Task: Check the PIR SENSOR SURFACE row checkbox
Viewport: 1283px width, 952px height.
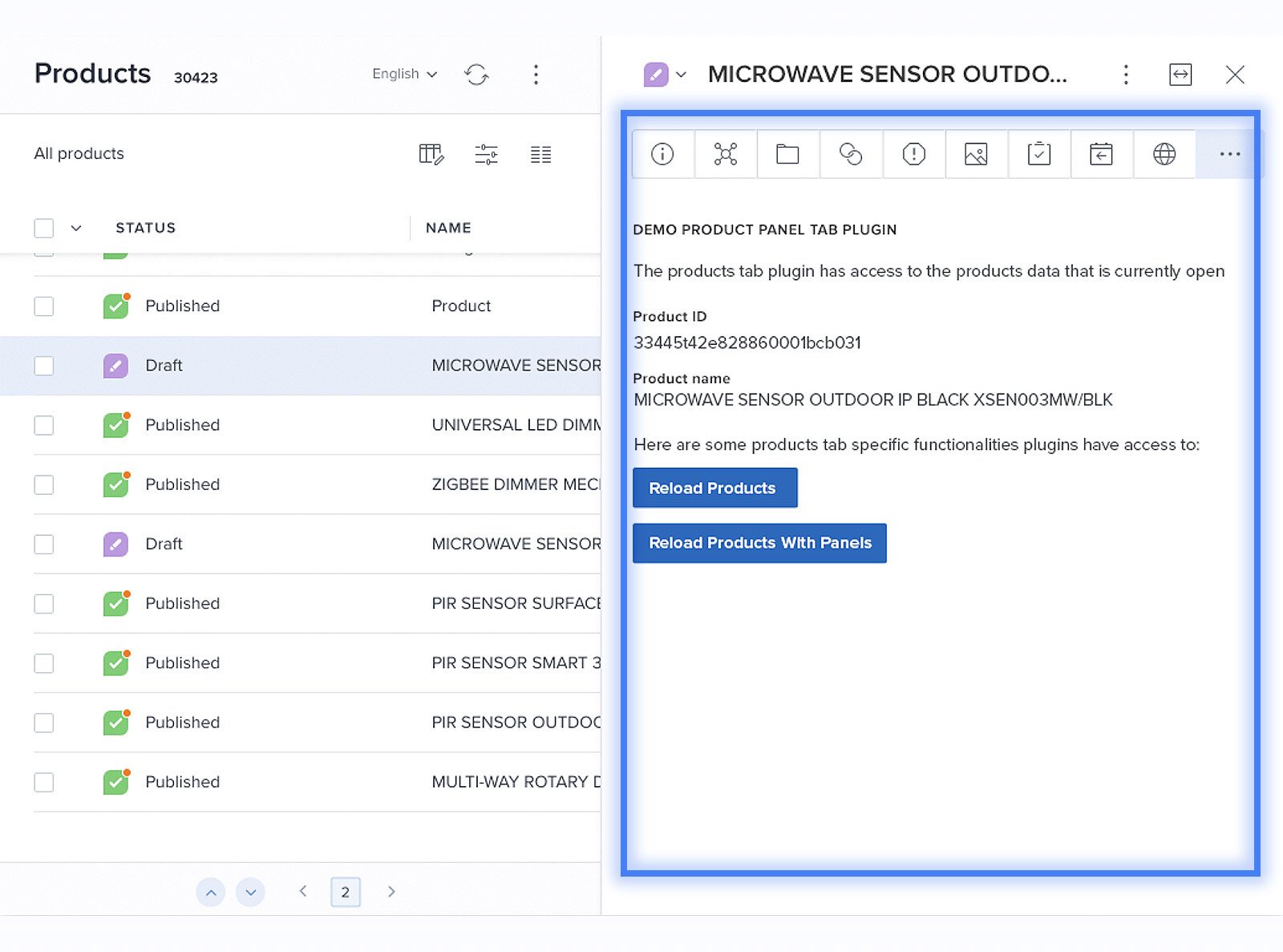Action: coord(44,604)
